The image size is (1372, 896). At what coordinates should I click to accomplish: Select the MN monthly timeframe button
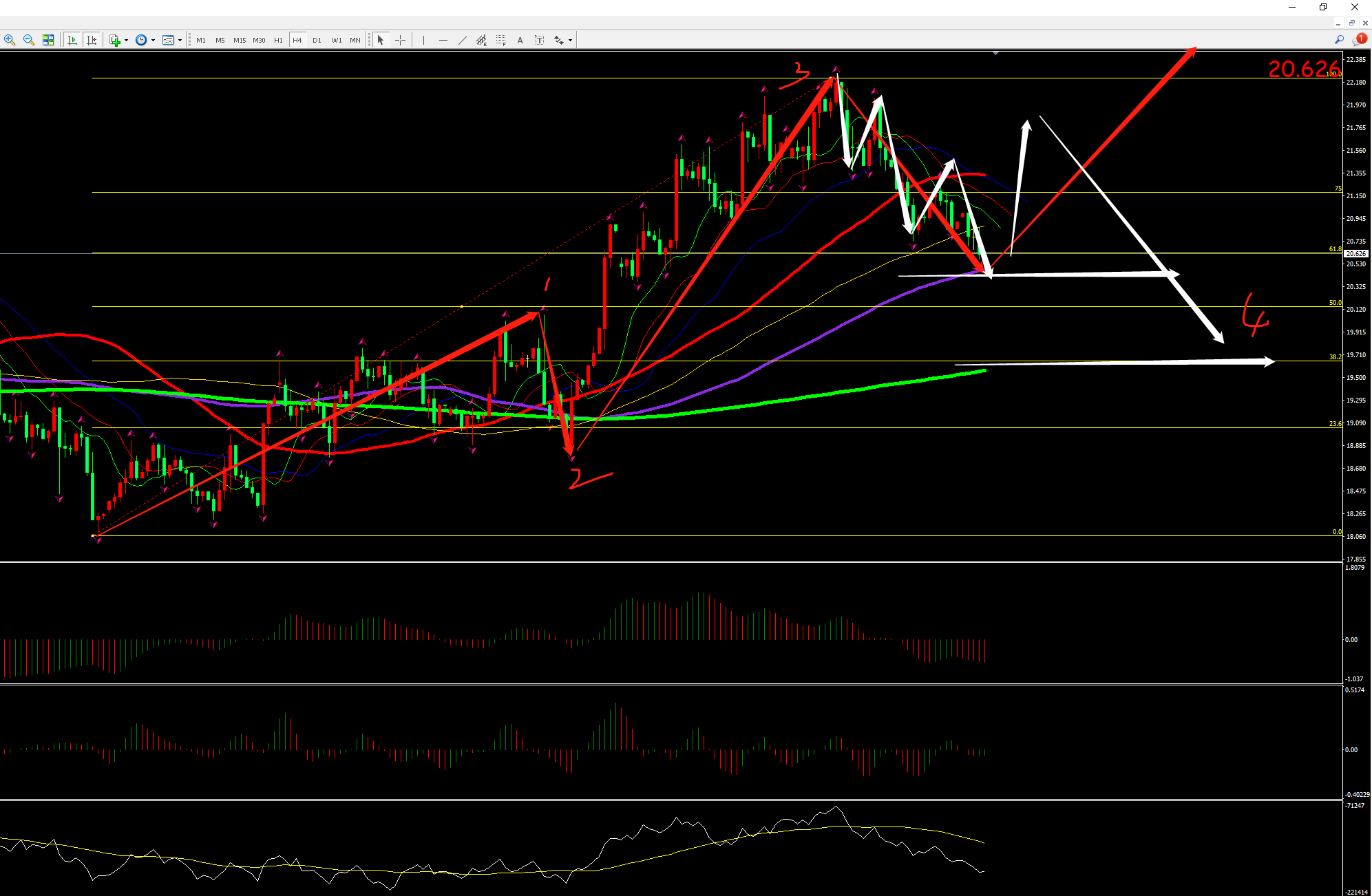[355, 40]
